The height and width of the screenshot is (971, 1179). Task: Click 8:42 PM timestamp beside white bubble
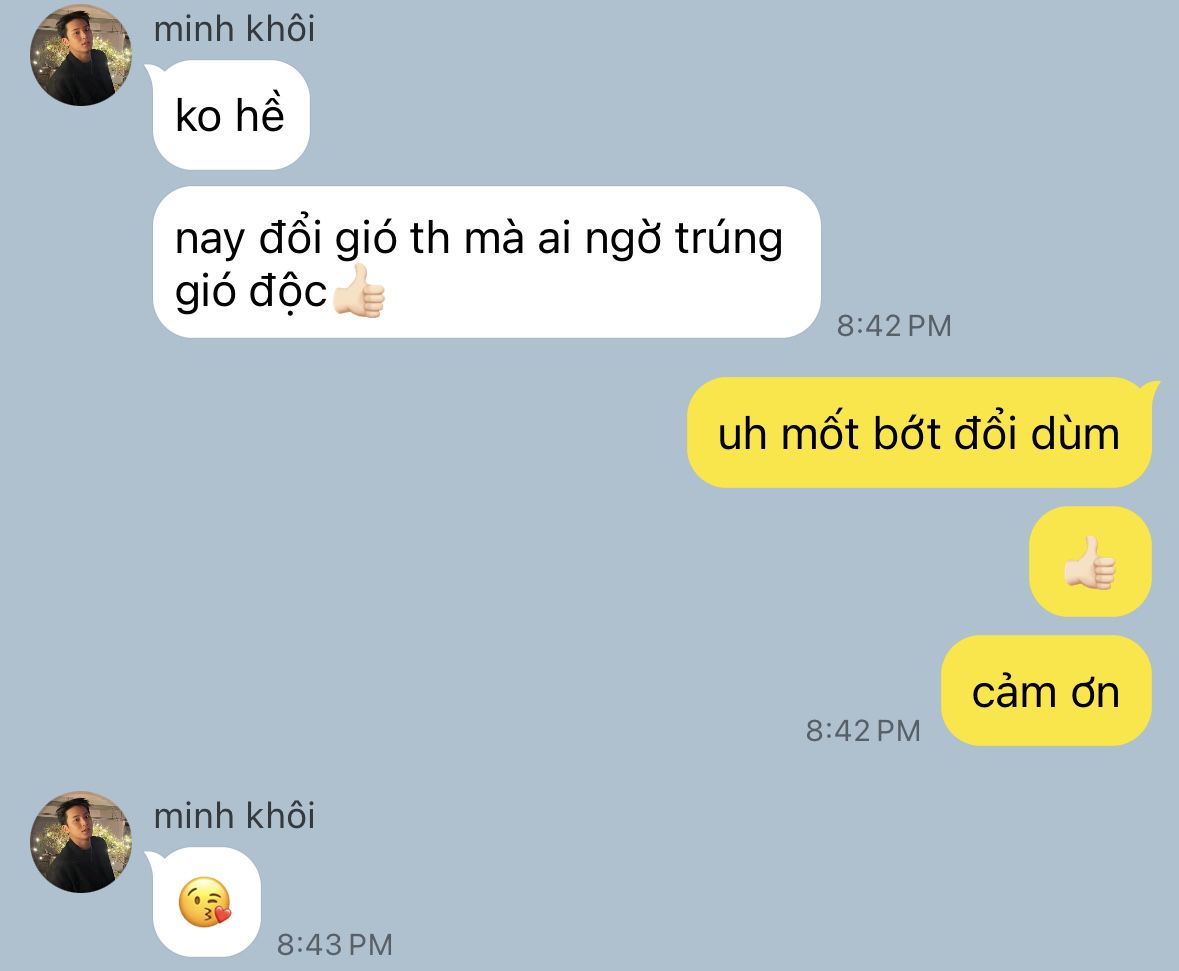click(894, 326)
